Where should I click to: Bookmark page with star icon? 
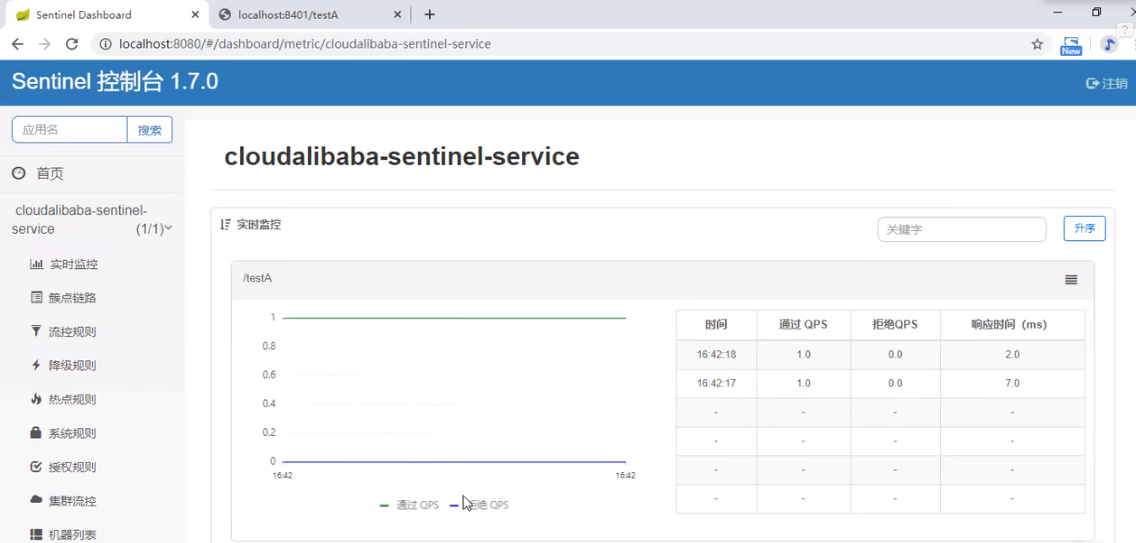pos(1037,44)
